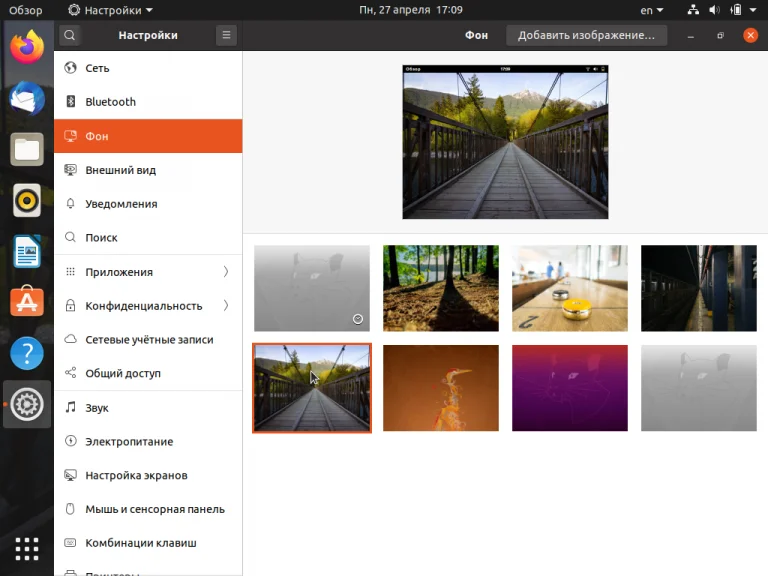Open the hamburger menu in Settings header
Image resolution: width=768 pixels, height=576 pixels.
(x=227, y=35)
